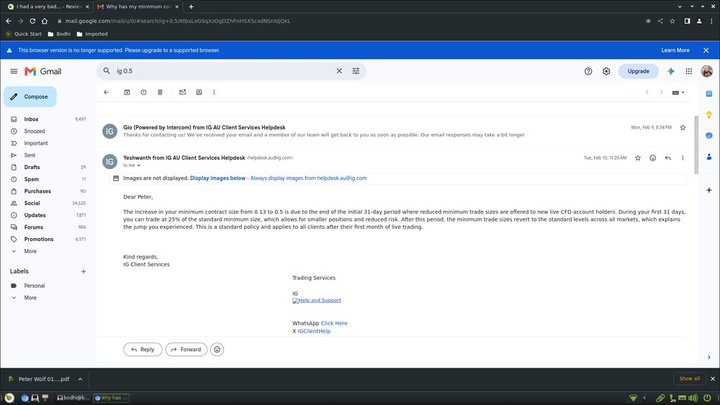Open search options filter icon
The height and width of the screenshot is (405, 720).
(x=356, y=71)
